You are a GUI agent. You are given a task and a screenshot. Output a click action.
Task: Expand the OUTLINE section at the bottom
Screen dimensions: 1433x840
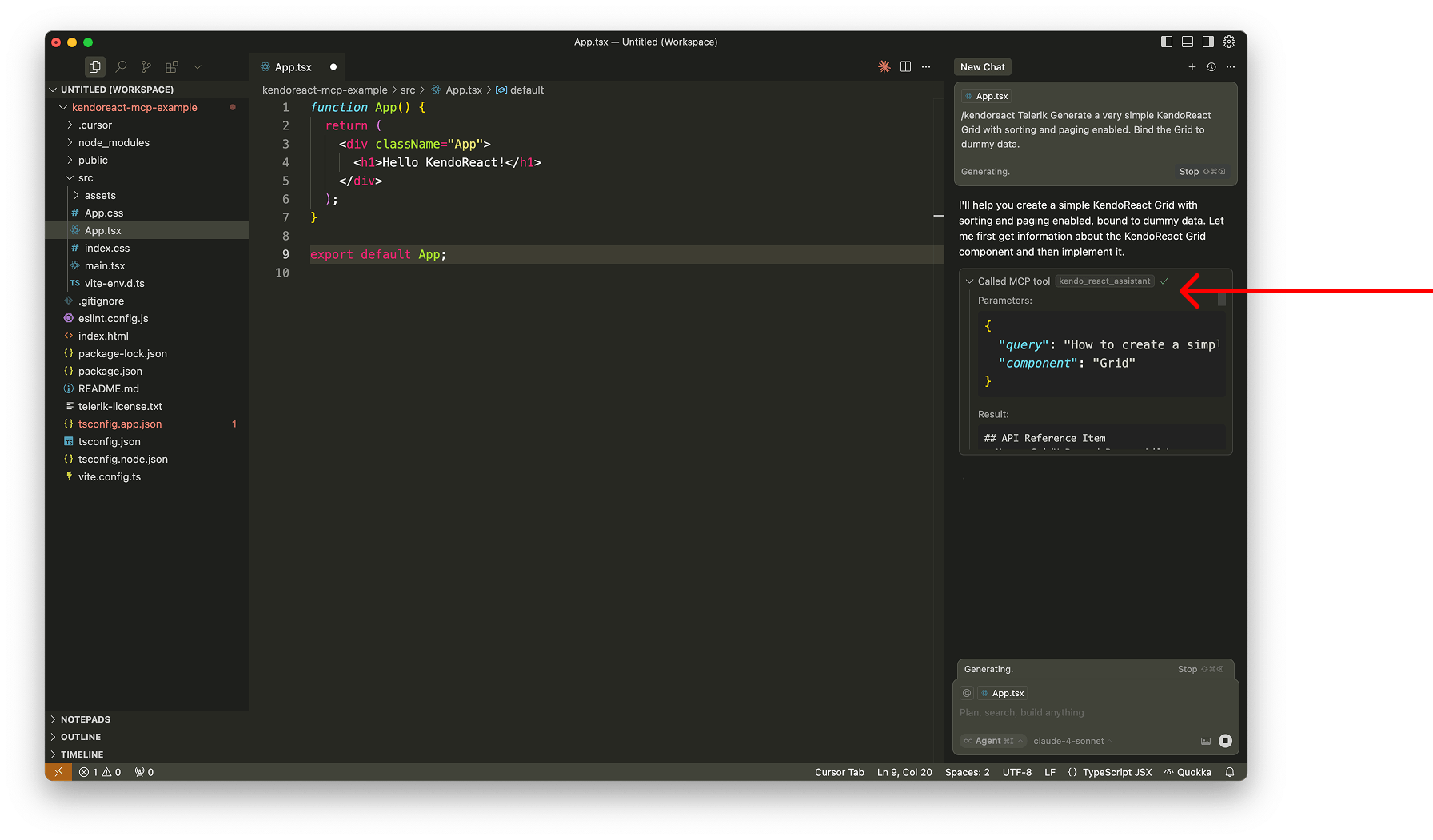(82, 736)
